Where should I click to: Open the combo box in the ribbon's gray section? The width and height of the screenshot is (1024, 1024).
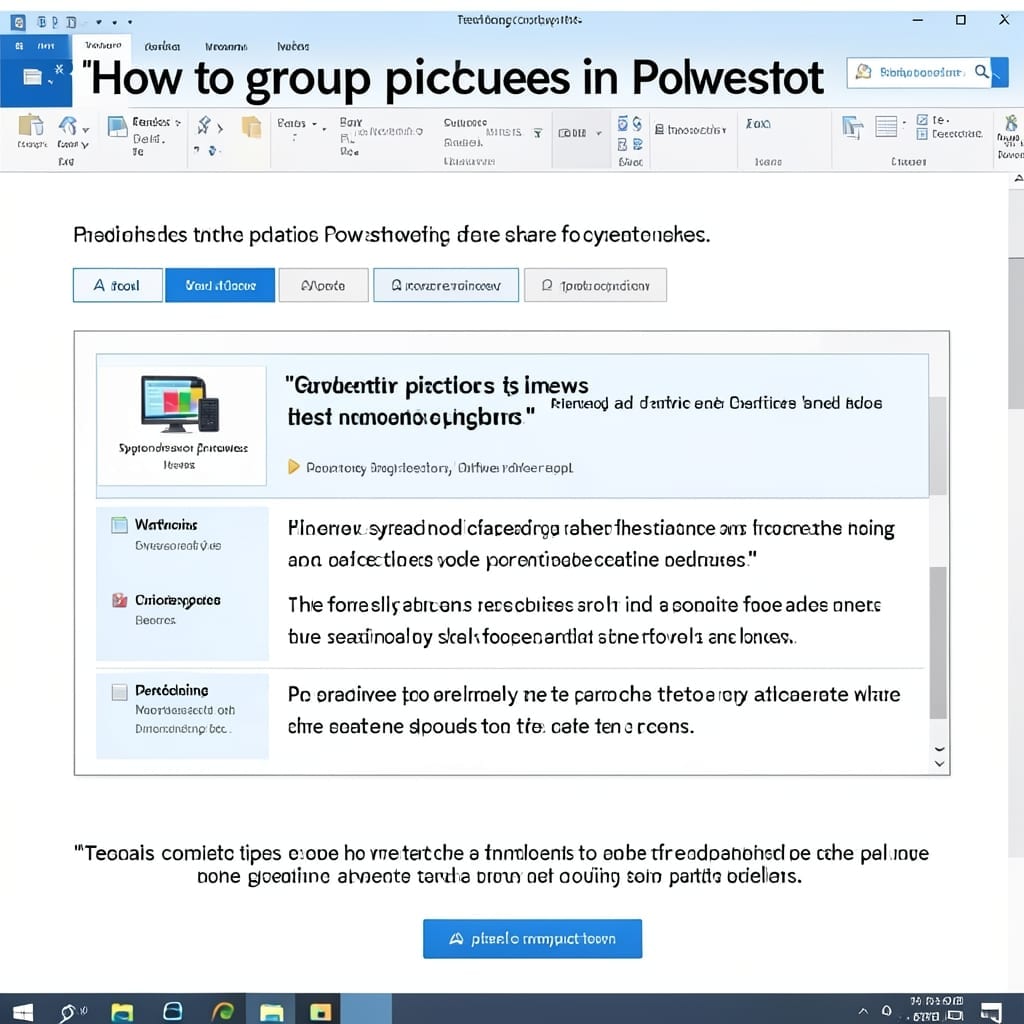coord(579,133)
